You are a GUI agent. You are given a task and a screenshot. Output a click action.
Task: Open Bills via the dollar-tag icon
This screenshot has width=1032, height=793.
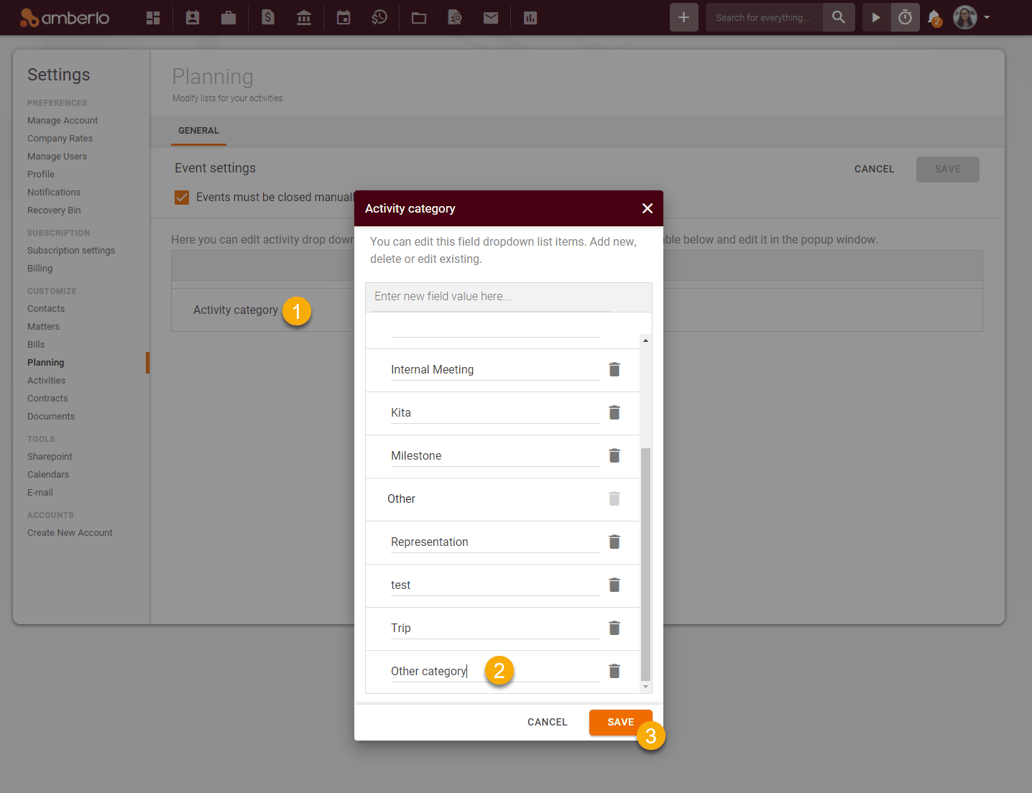coord(266,17)
